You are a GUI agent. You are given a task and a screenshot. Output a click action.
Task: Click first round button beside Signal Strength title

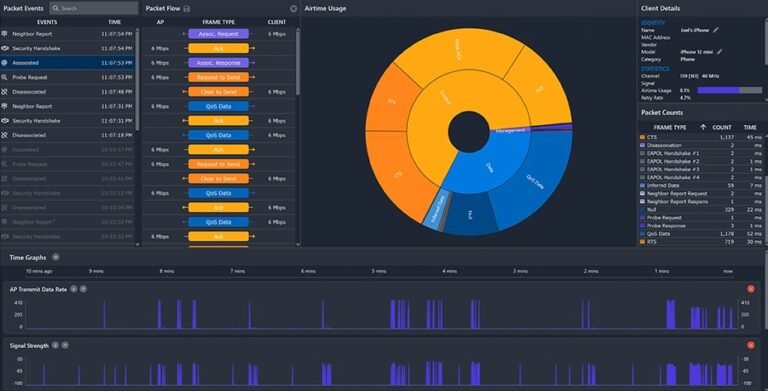coord(55,345)
